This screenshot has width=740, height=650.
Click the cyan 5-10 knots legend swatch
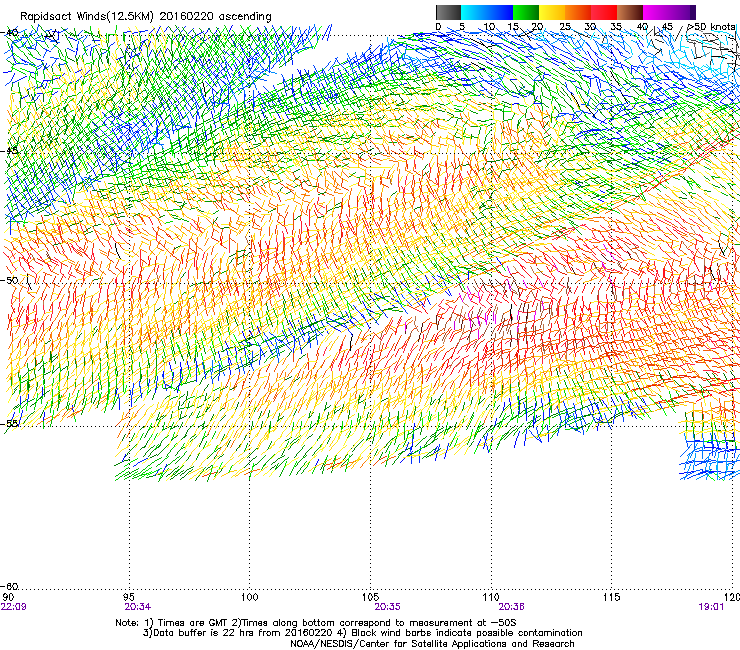[474, 12]
